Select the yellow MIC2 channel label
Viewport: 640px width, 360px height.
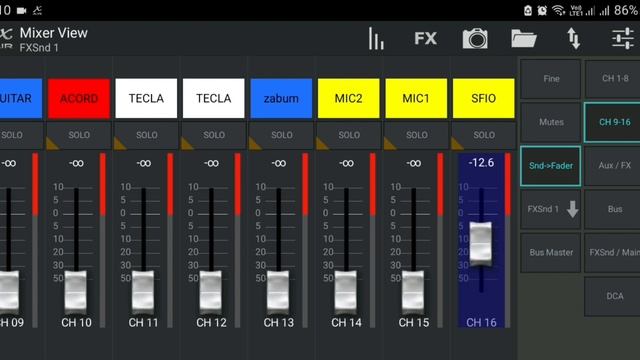pyautogui.click(x=349, y=98)
